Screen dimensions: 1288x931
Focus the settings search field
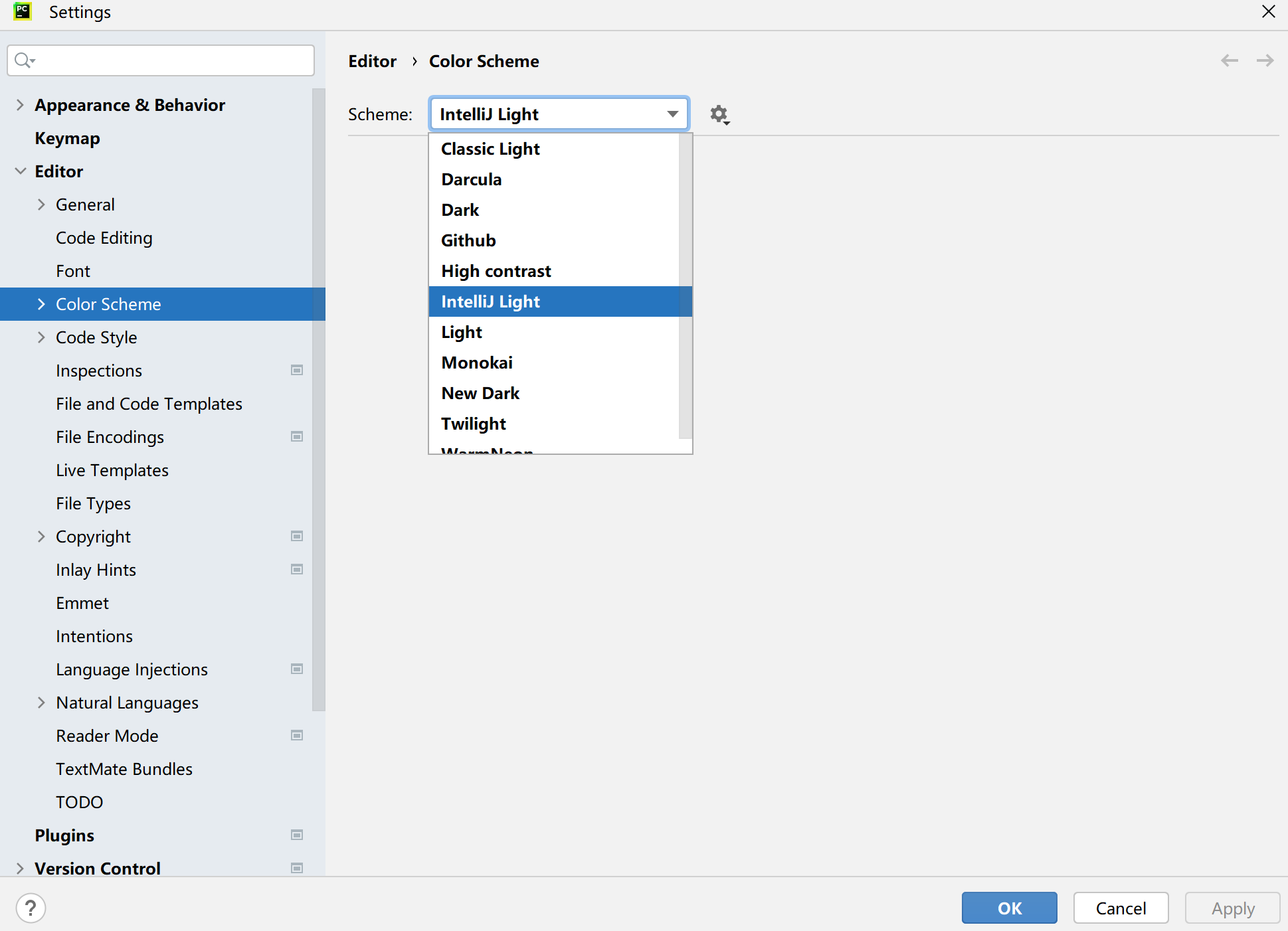point(161,60)
